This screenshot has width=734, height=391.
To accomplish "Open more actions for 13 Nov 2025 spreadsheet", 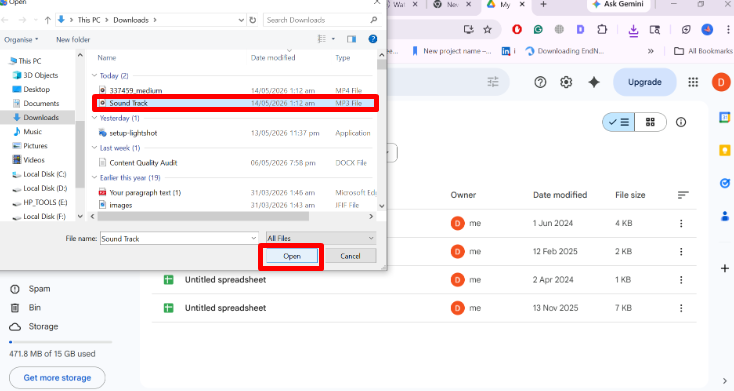I will [x=681, y=308].
